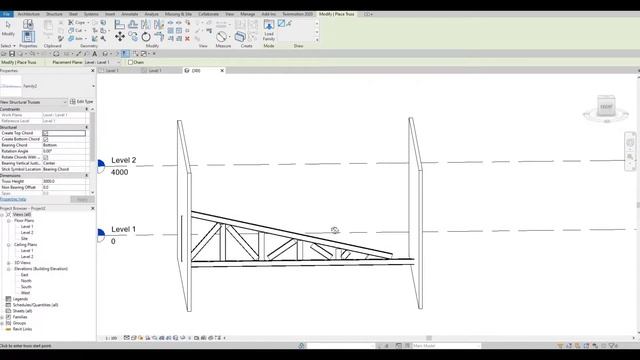The height and width of the screenshot is (360, 640).
Task: Click the Properties help link
Action: coord(13,200)
